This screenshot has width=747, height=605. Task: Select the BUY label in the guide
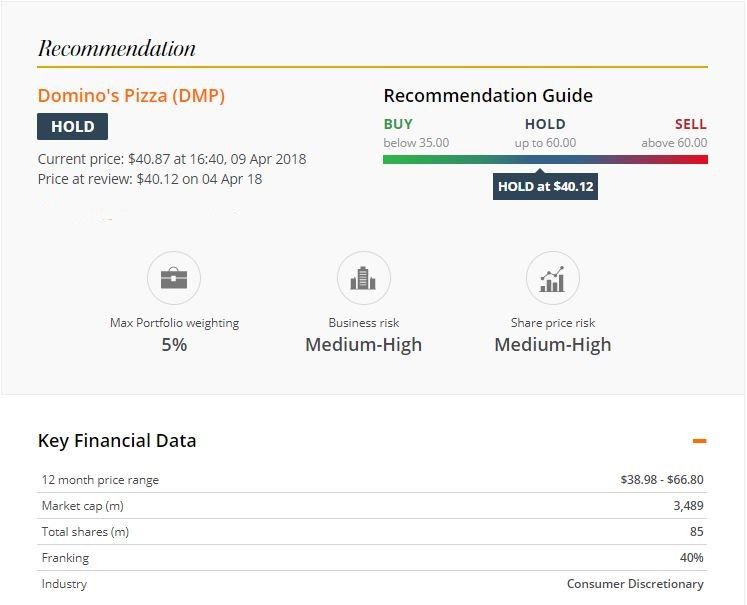pos(398,124)
